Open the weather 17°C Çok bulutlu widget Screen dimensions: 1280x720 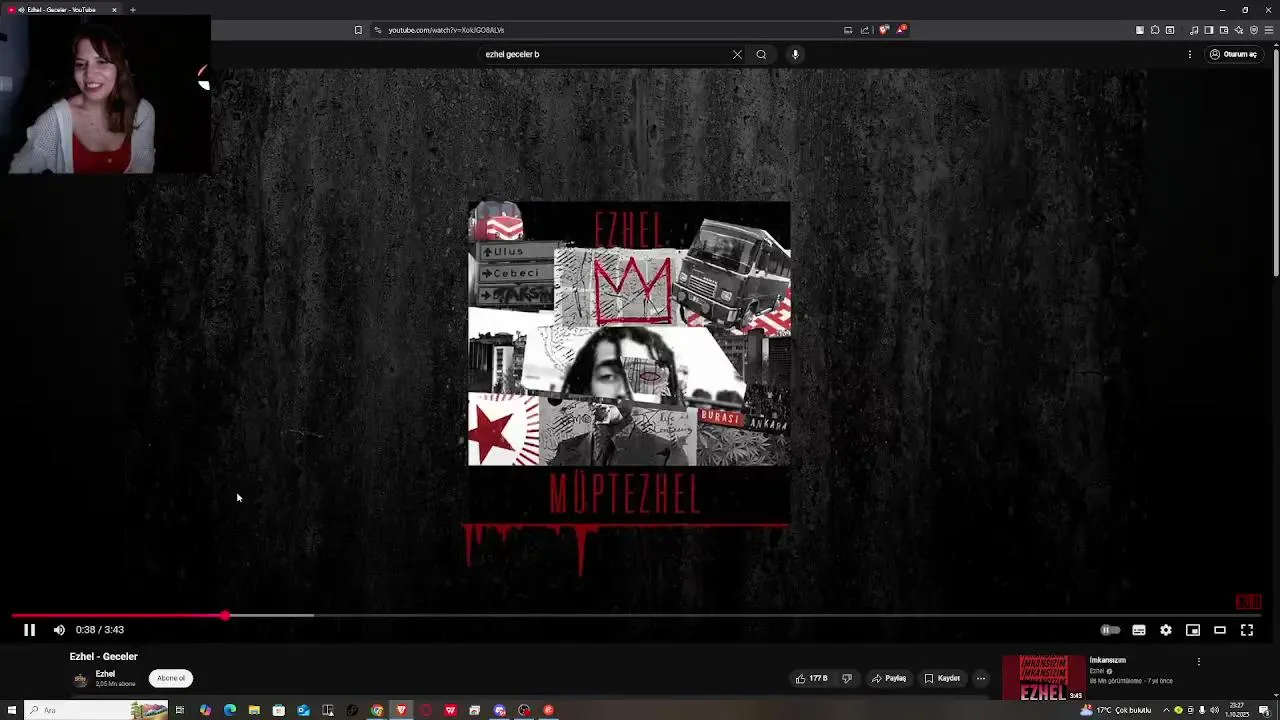point(1116,710)
